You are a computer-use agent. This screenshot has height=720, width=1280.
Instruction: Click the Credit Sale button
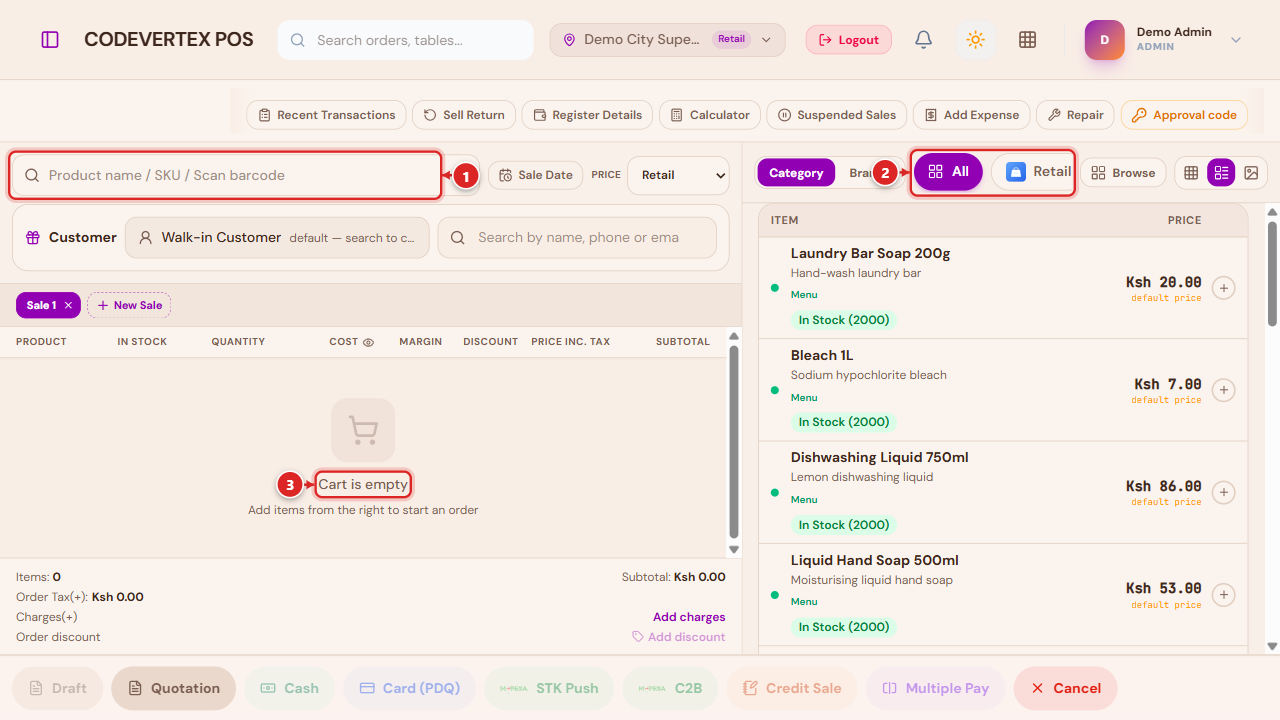(x=792, y=688)
